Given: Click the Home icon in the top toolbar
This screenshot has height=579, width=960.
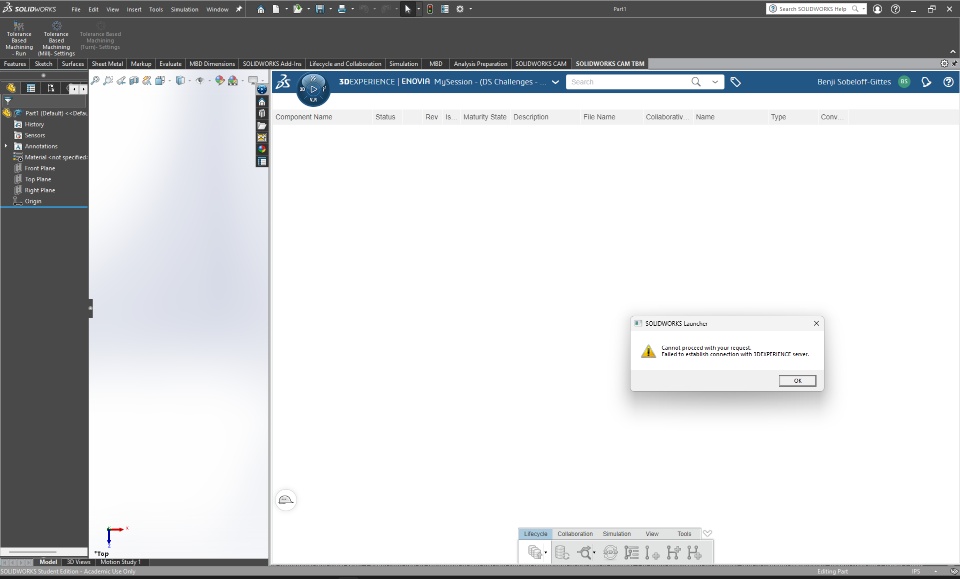Looking at the screenshot, I should pyautogui.click(x=261, y=9).
